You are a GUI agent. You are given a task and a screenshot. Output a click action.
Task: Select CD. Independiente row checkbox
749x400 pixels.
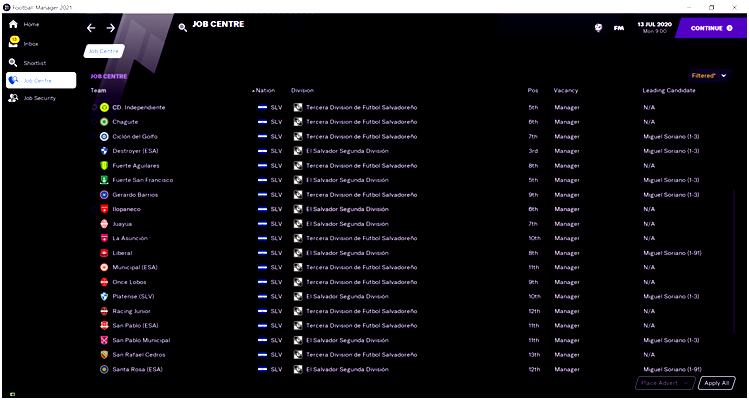94,108
